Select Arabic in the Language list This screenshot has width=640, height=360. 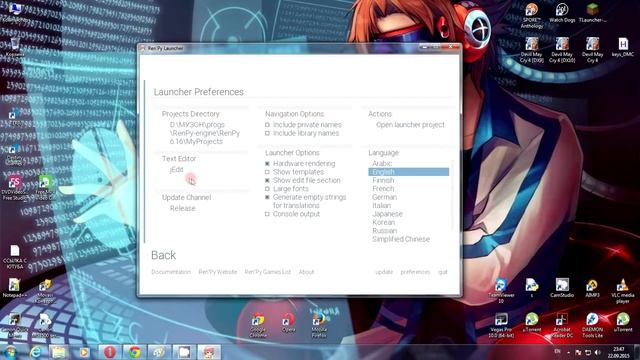(x=382, y=163)
